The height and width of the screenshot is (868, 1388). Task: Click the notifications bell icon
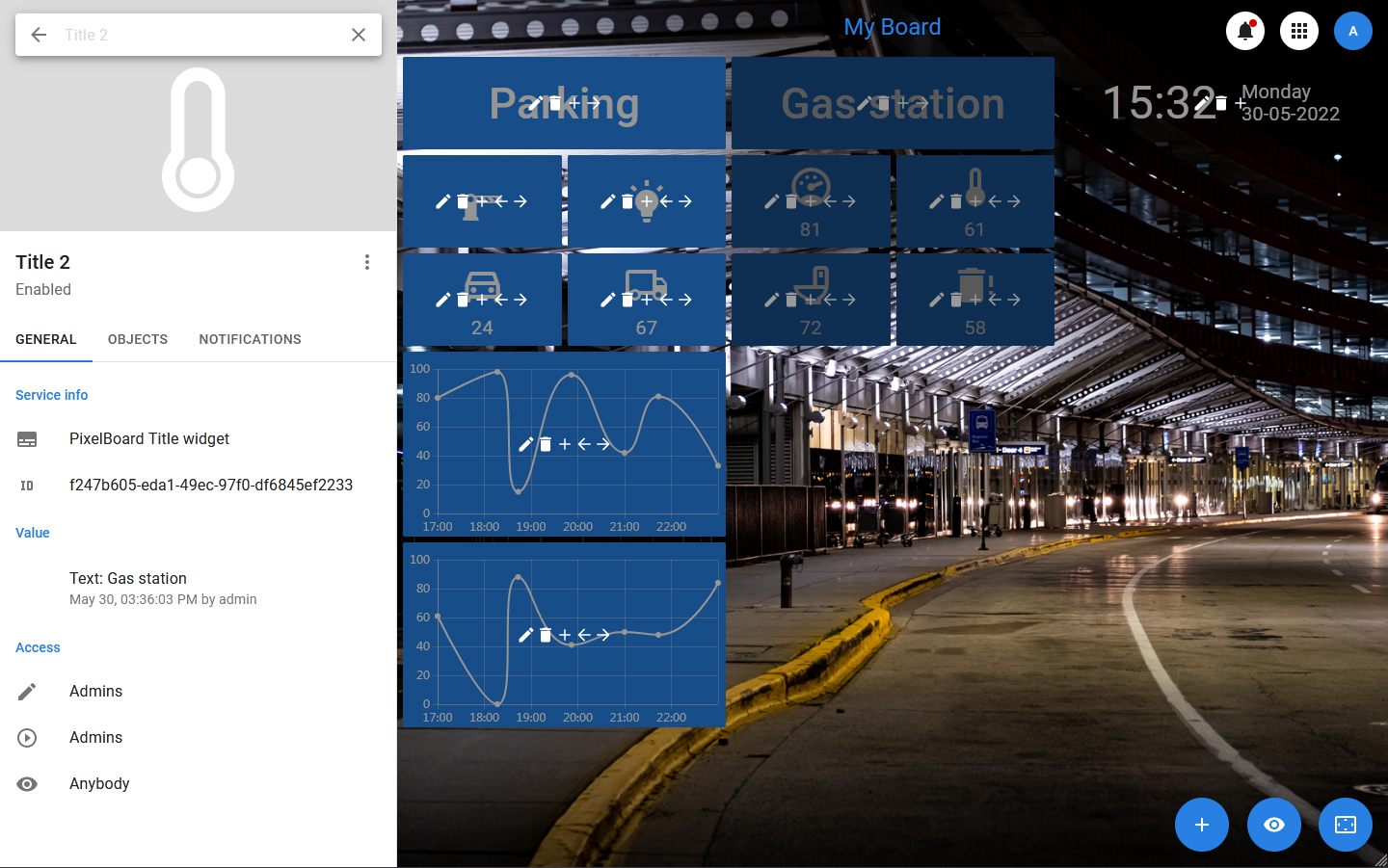pos(1244,31)
